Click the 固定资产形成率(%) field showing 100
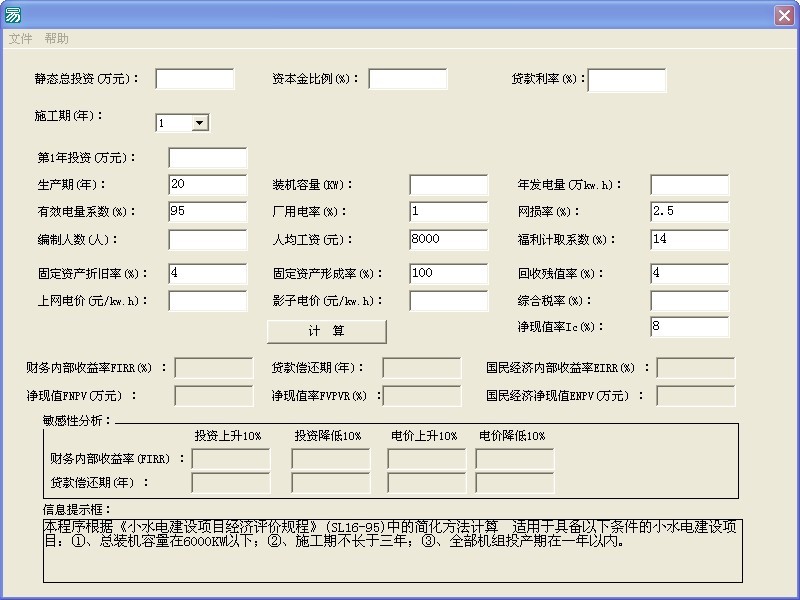 448,274
